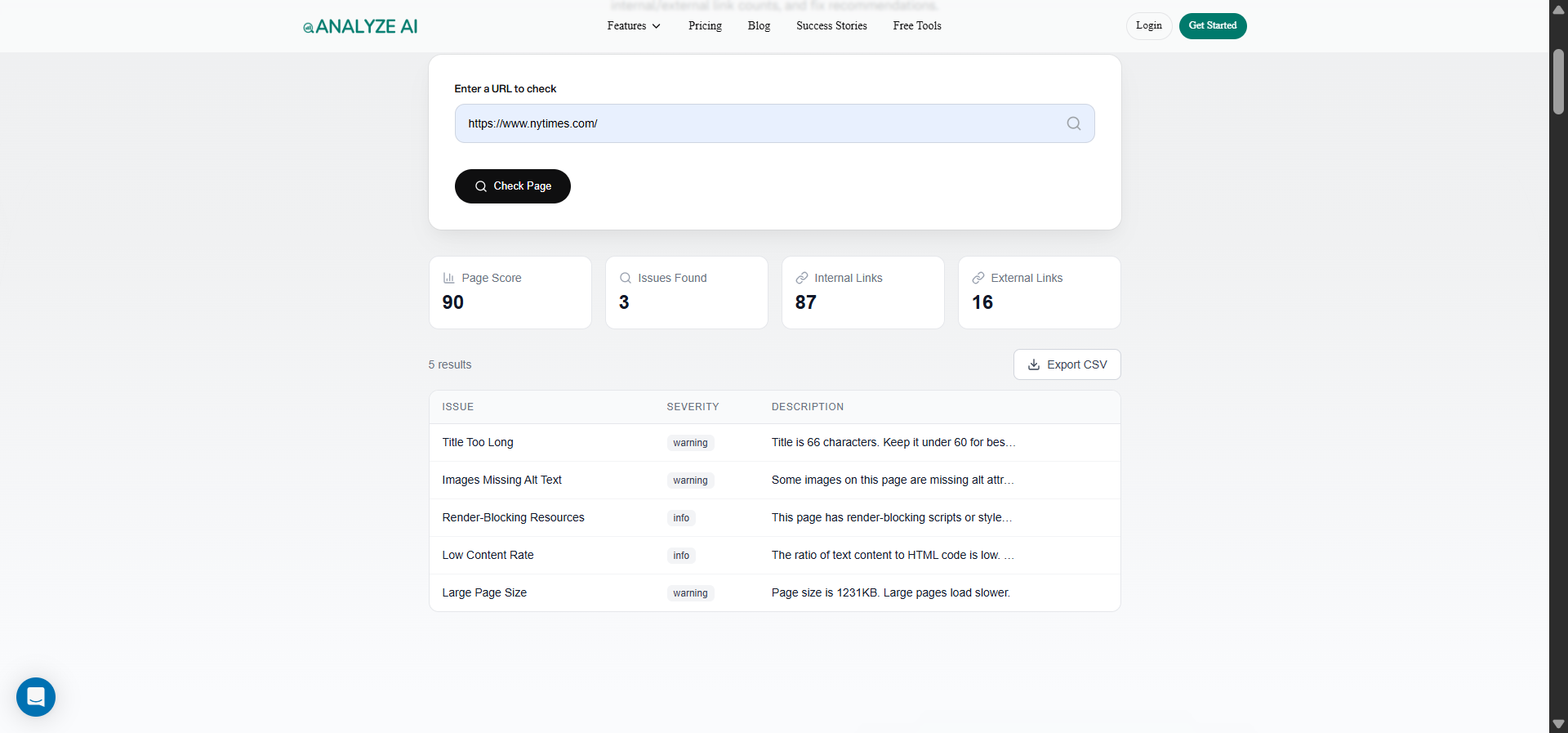Screen dimensions: 1568x733
Task: Click the Page Score bar chart icon
Action: point(448,278)
